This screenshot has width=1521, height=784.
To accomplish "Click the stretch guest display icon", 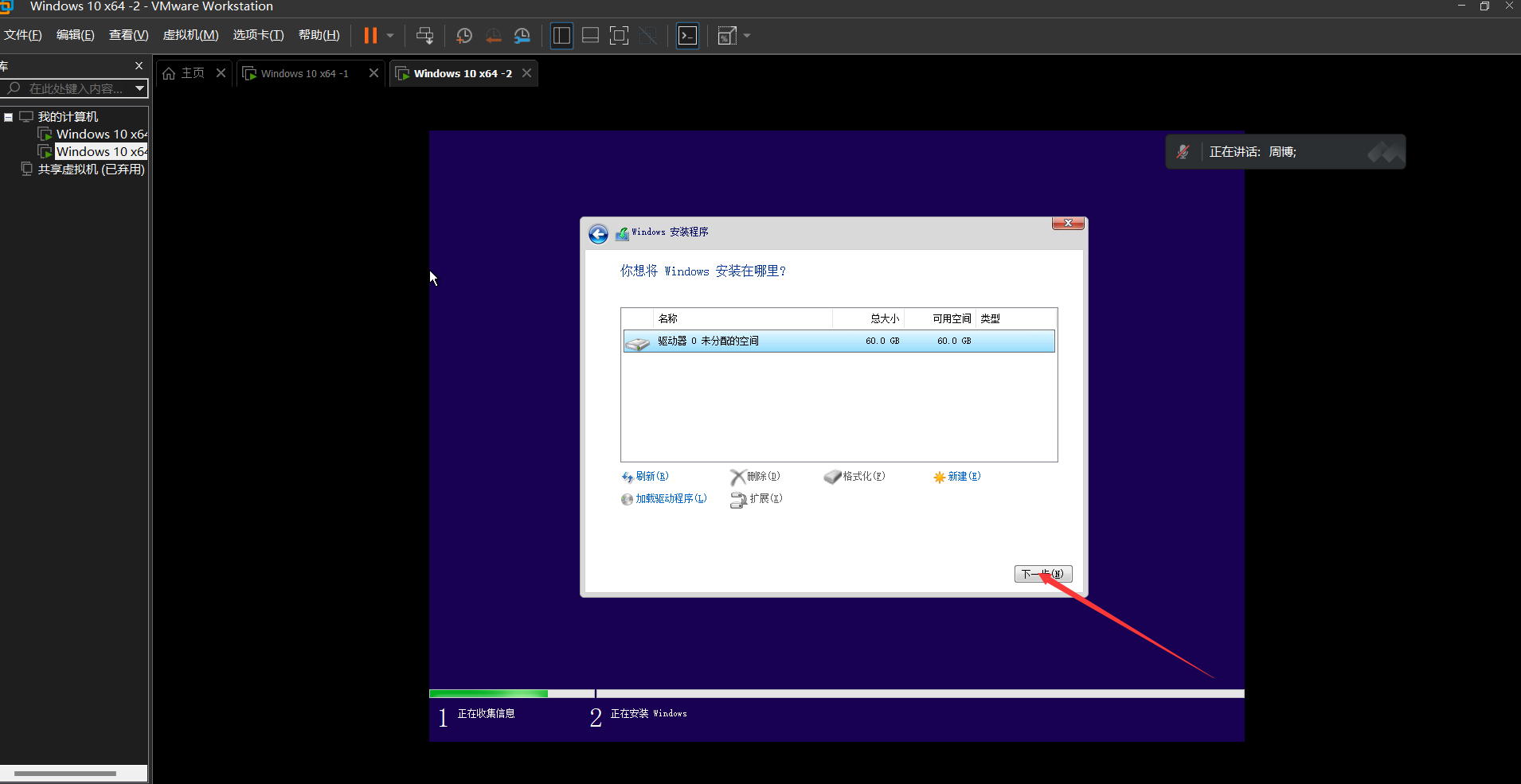I will (727, 36).
